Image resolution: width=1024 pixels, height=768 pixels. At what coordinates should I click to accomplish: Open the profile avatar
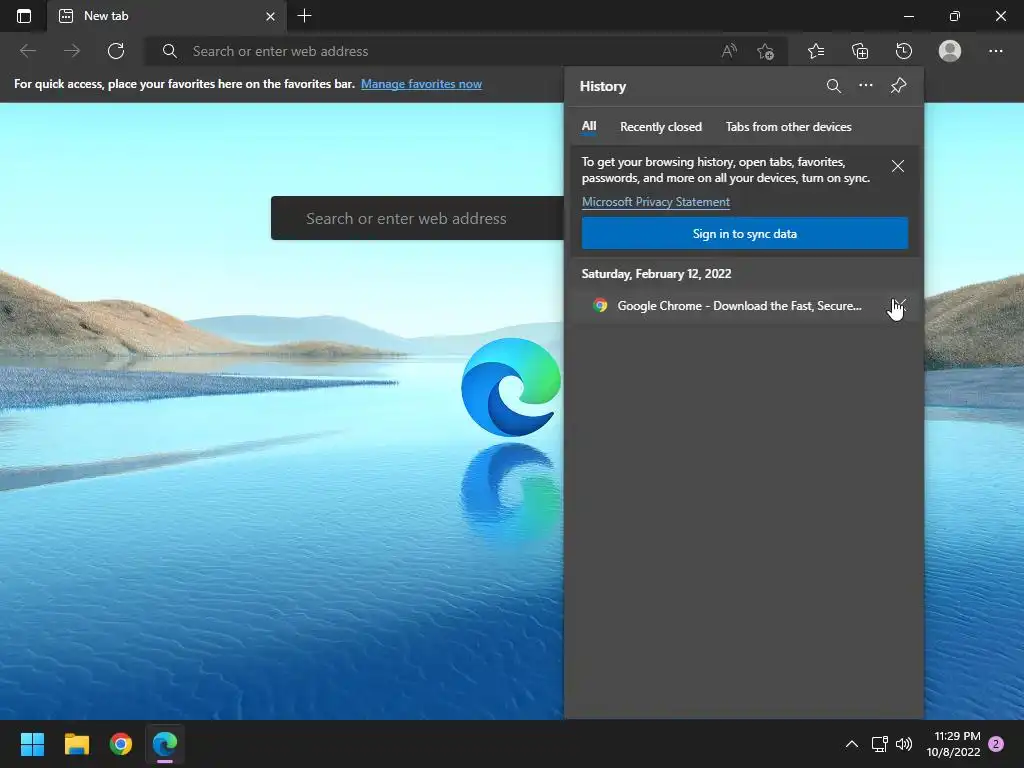click(950, 51)
